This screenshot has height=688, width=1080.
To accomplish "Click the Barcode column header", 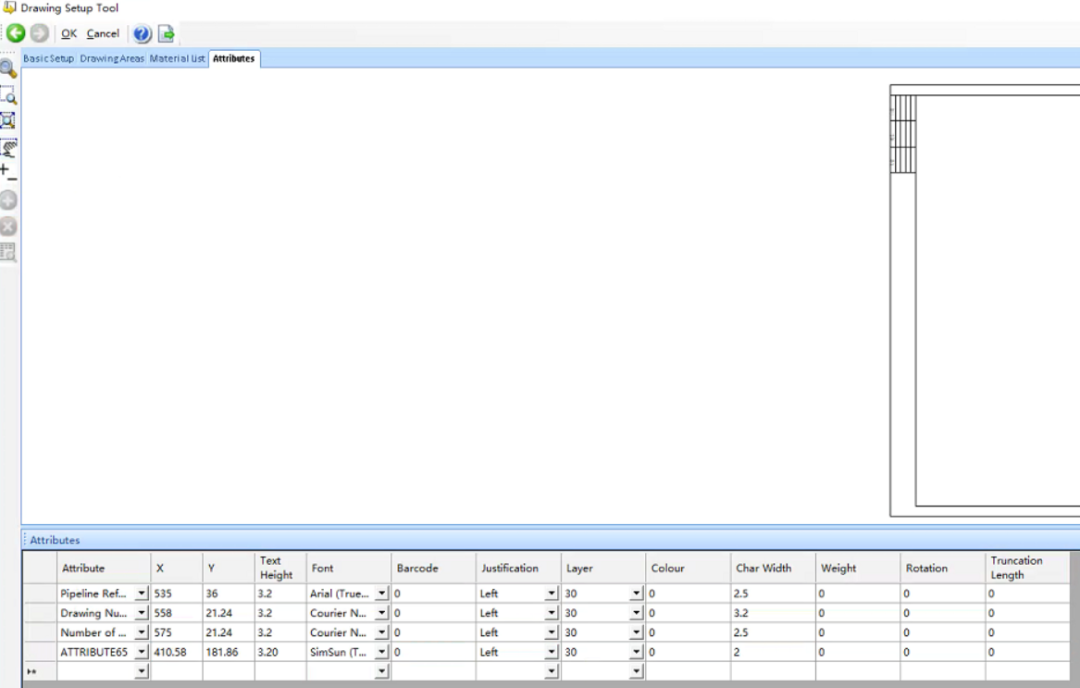I will click(433, 568).
